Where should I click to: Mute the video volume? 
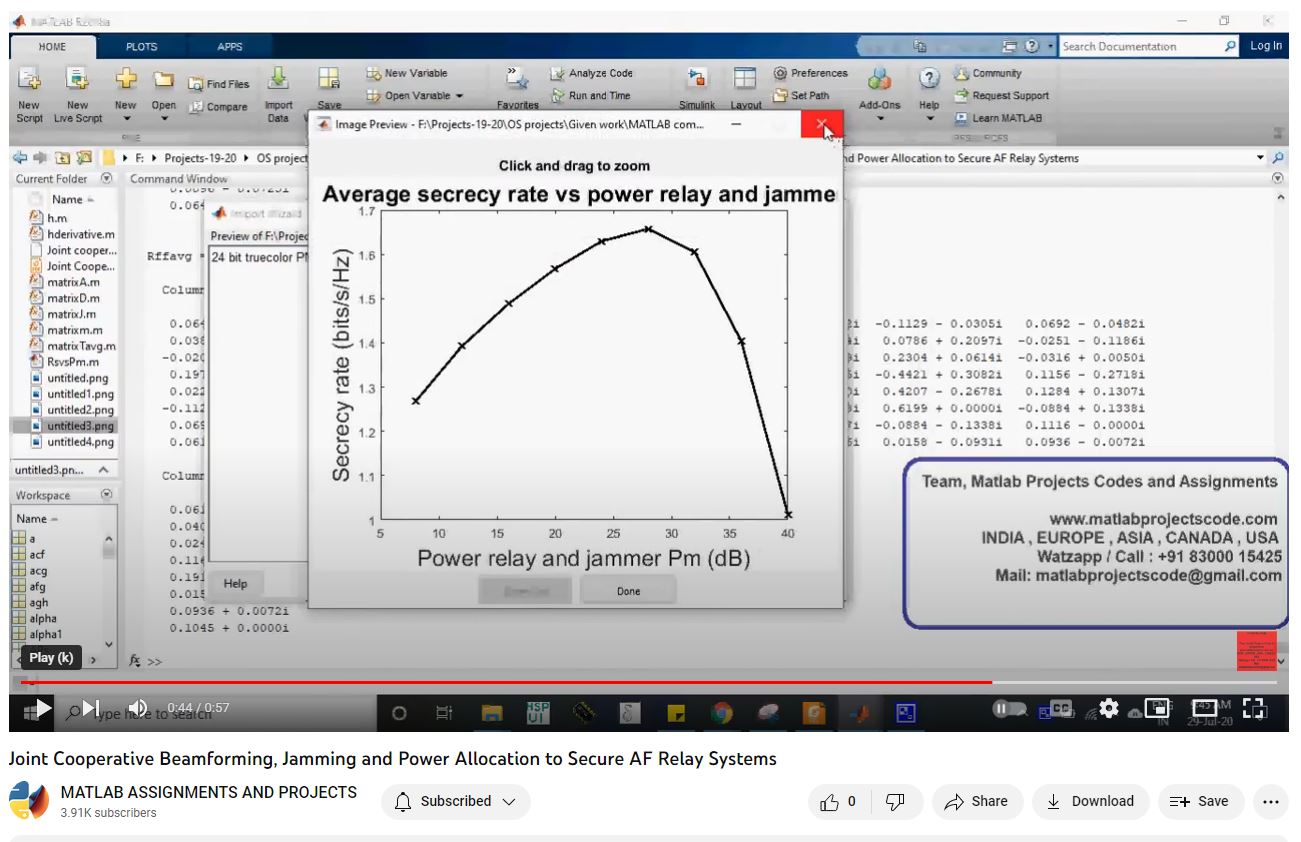(139, 709)
